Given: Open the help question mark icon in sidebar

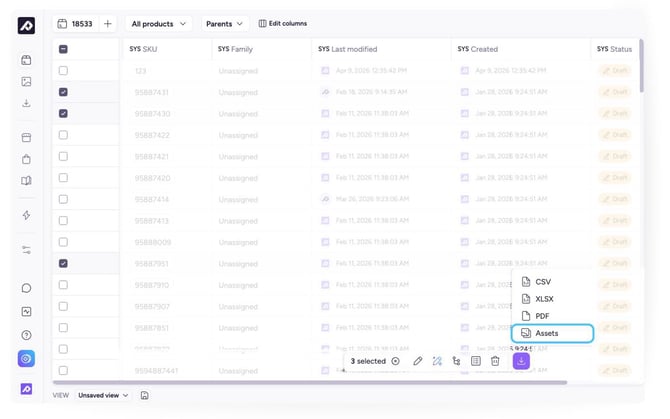Looking at the screenshot, I should [26, 335].
